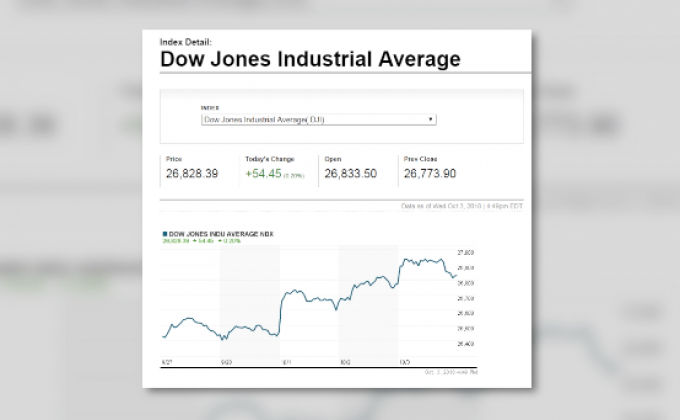680x420 pixels.
Task: Click the 9/30 date on chart axis
Action: 226,360
